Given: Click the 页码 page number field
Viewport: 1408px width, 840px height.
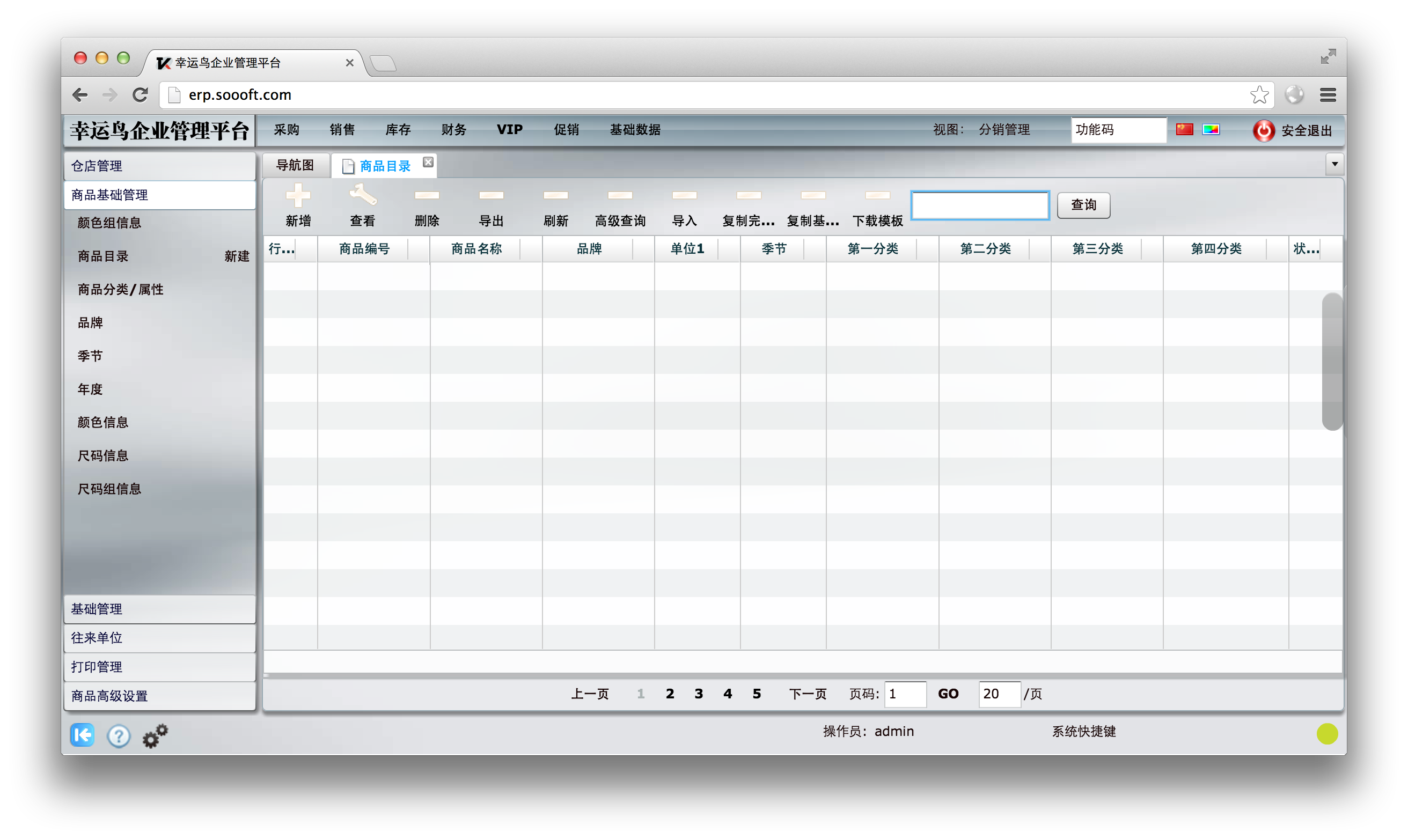Looking at the screenshot, I should 905,694.
